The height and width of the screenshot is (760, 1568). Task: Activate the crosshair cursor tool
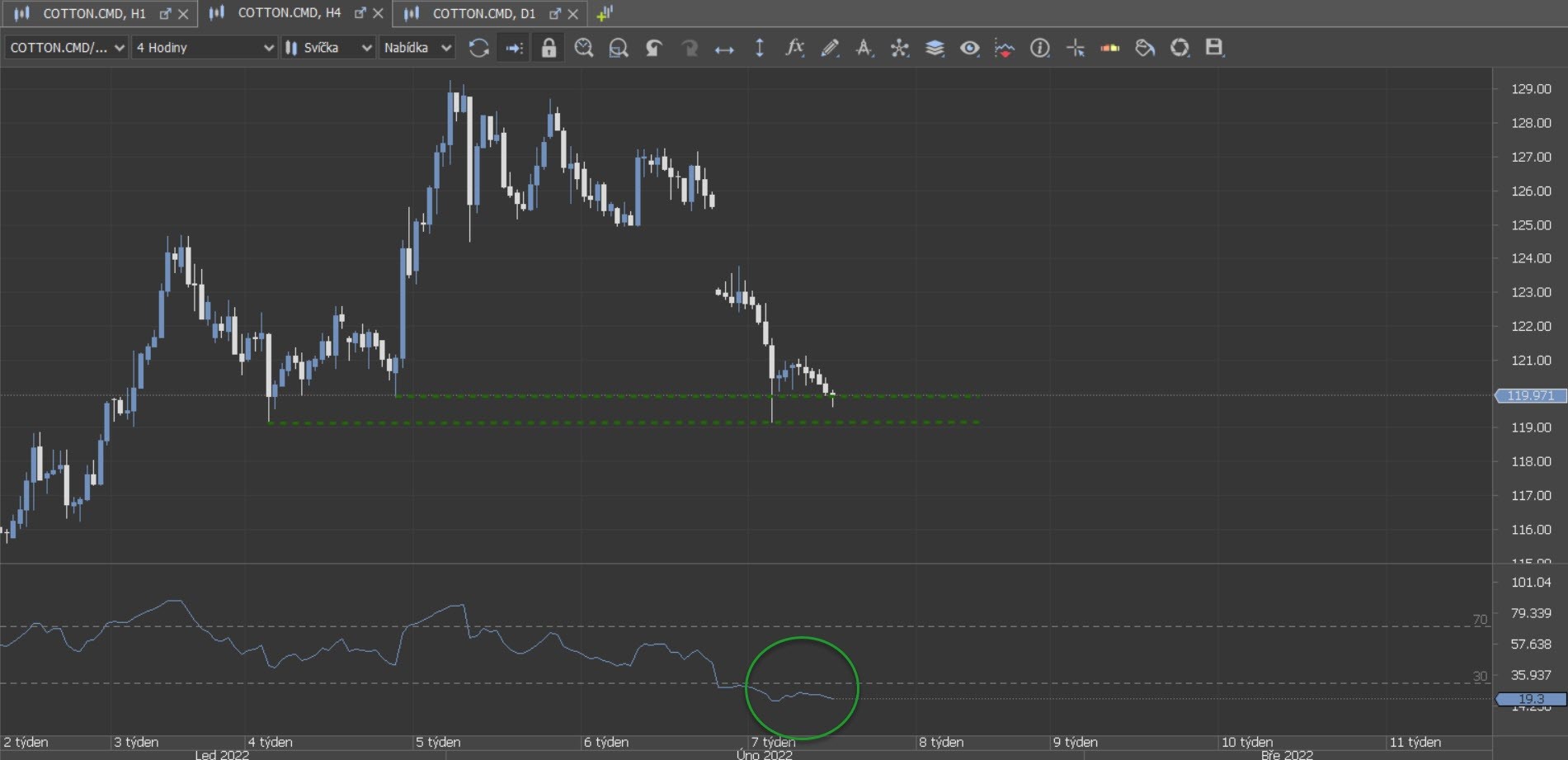point(1076,48)
